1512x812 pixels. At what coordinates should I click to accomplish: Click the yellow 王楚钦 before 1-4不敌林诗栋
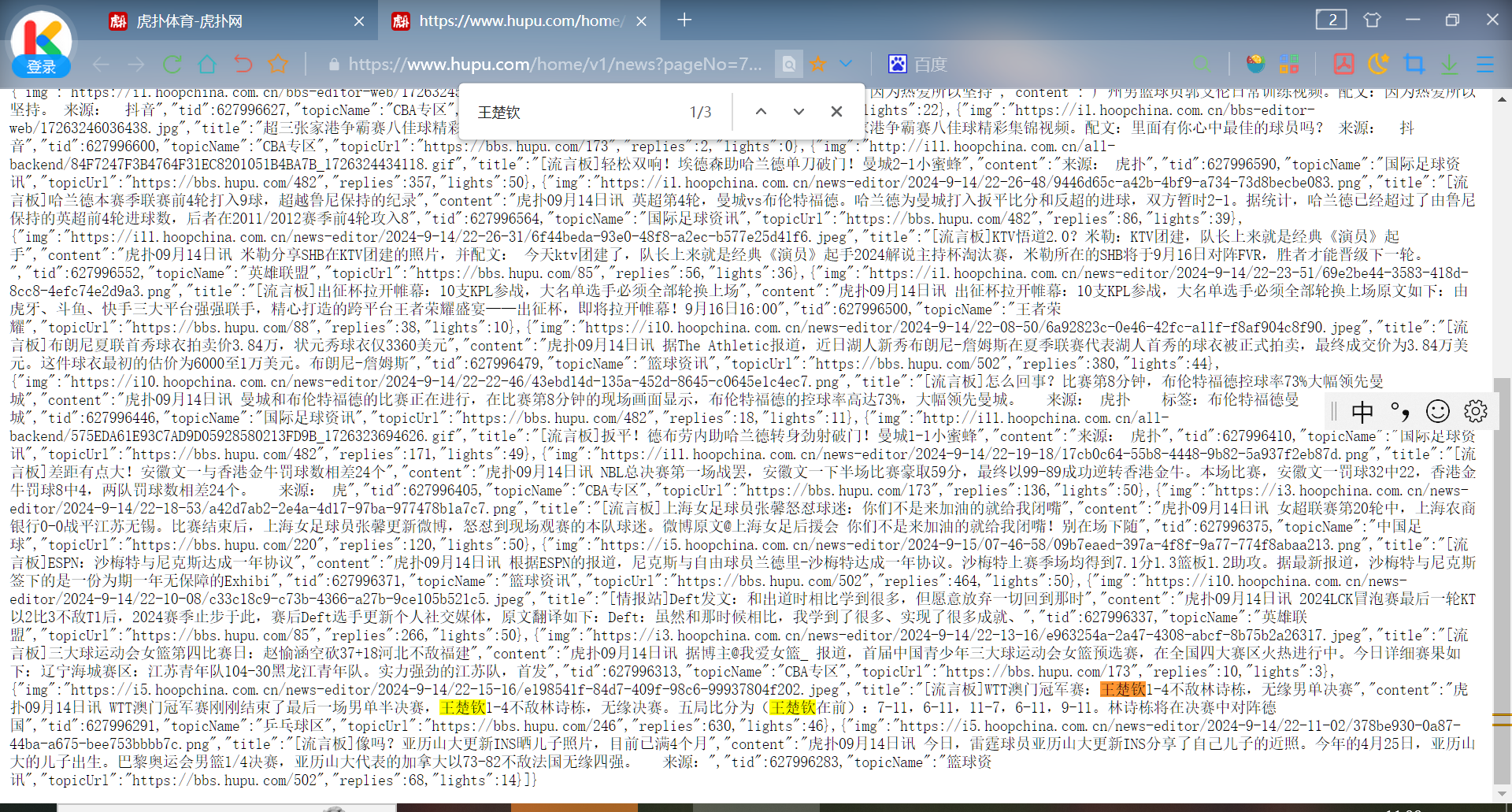(462, 708)
